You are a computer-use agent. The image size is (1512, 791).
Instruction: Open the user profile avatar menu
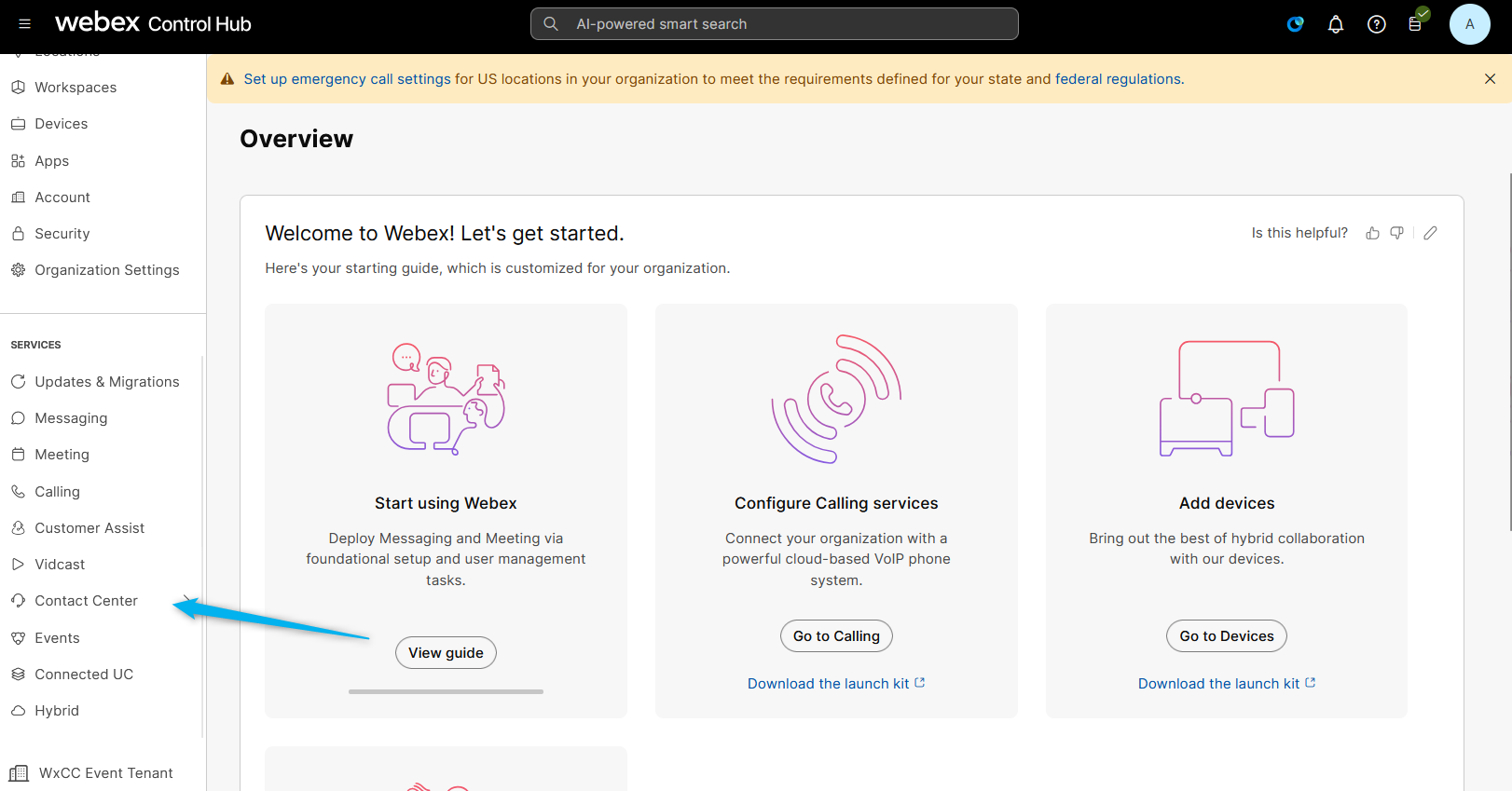point(1469,24)
